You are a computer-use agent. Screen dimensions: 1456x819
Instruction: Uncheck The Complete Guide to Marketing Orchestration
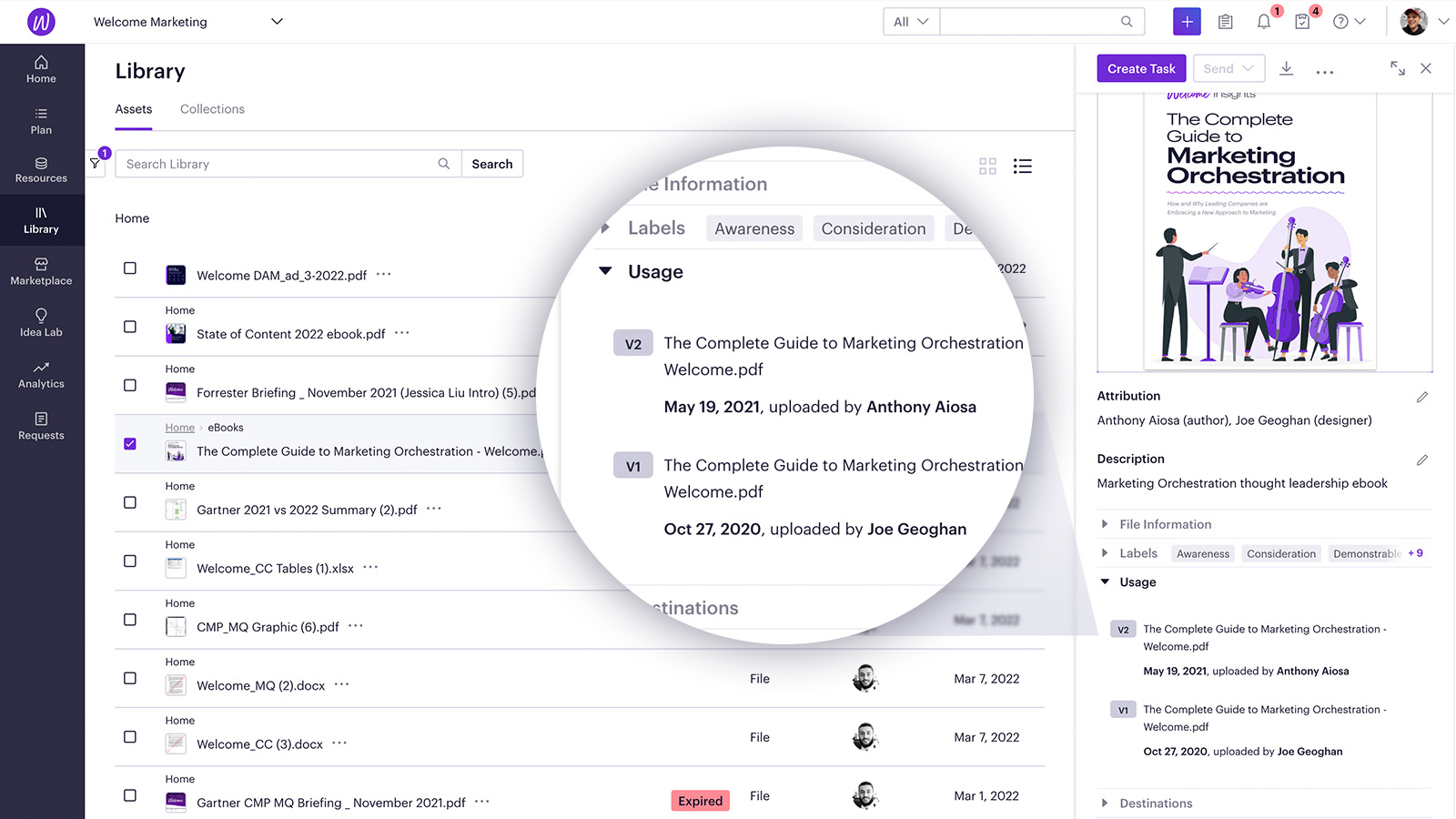(x=130, y=444)
